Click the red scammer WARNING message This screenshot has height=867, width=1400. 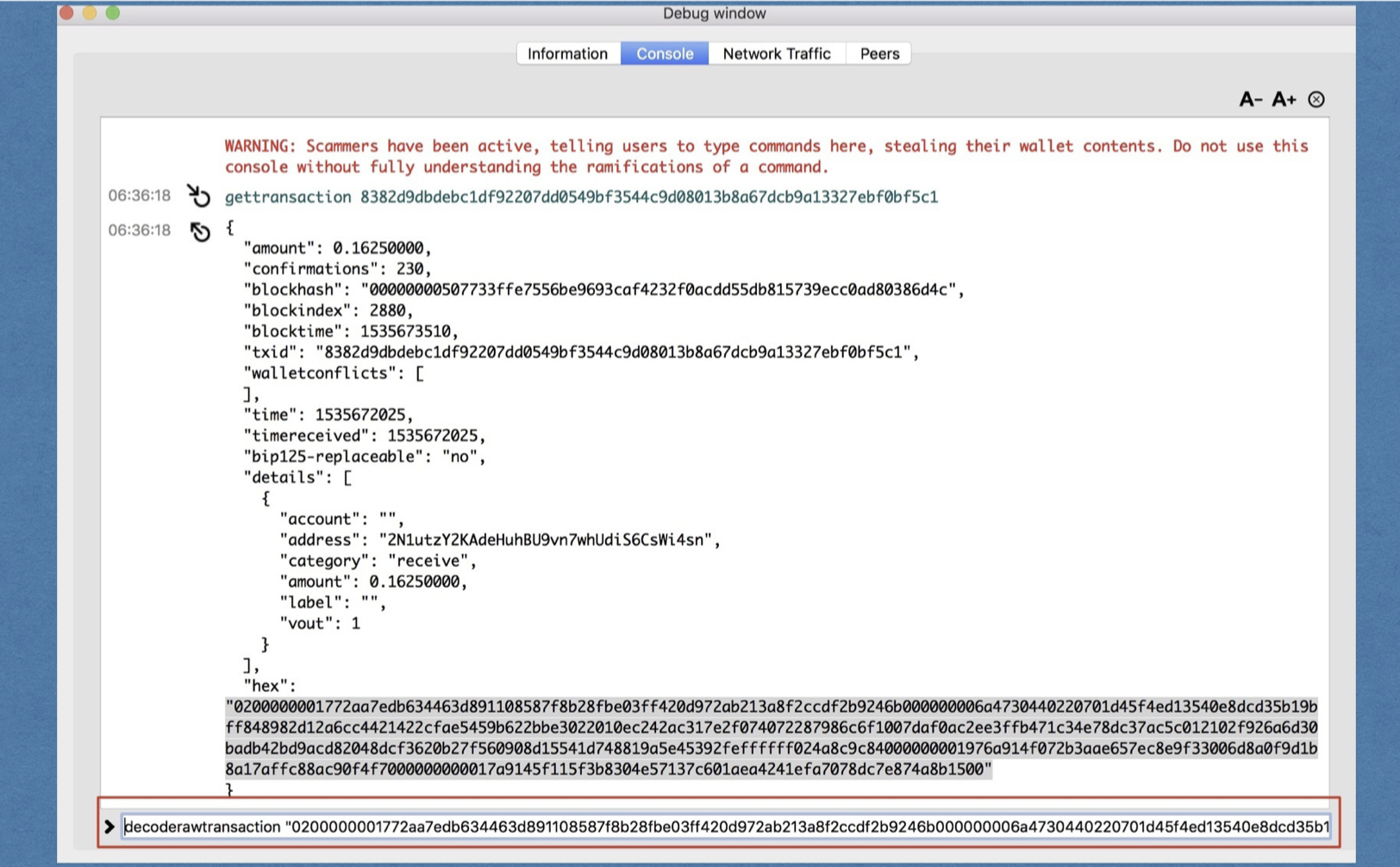point(767,156)
